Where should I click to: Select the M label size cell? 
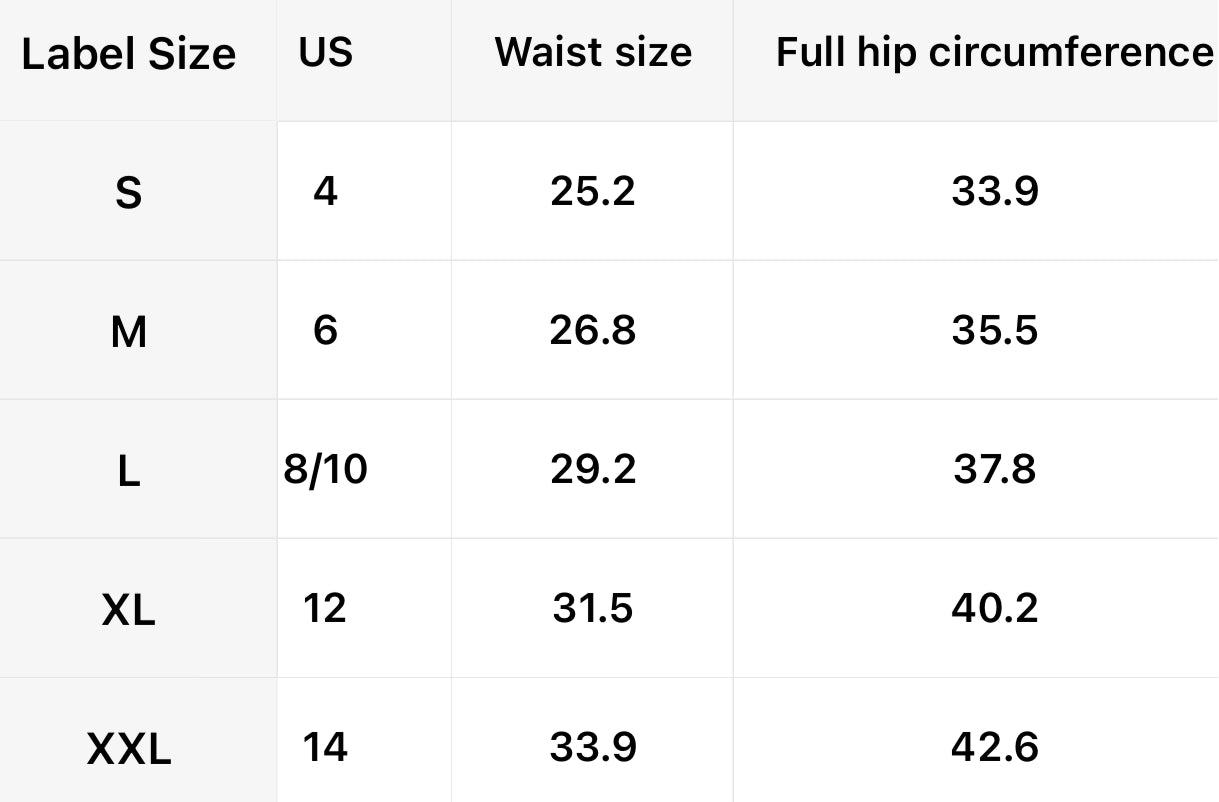pyautogui.click(x=129, y=331)
